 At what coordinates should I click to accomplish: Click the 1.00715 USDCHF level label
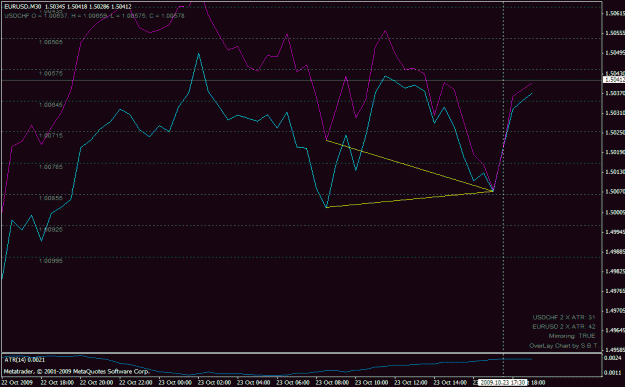pyautogui.click(x=51, y=136)
